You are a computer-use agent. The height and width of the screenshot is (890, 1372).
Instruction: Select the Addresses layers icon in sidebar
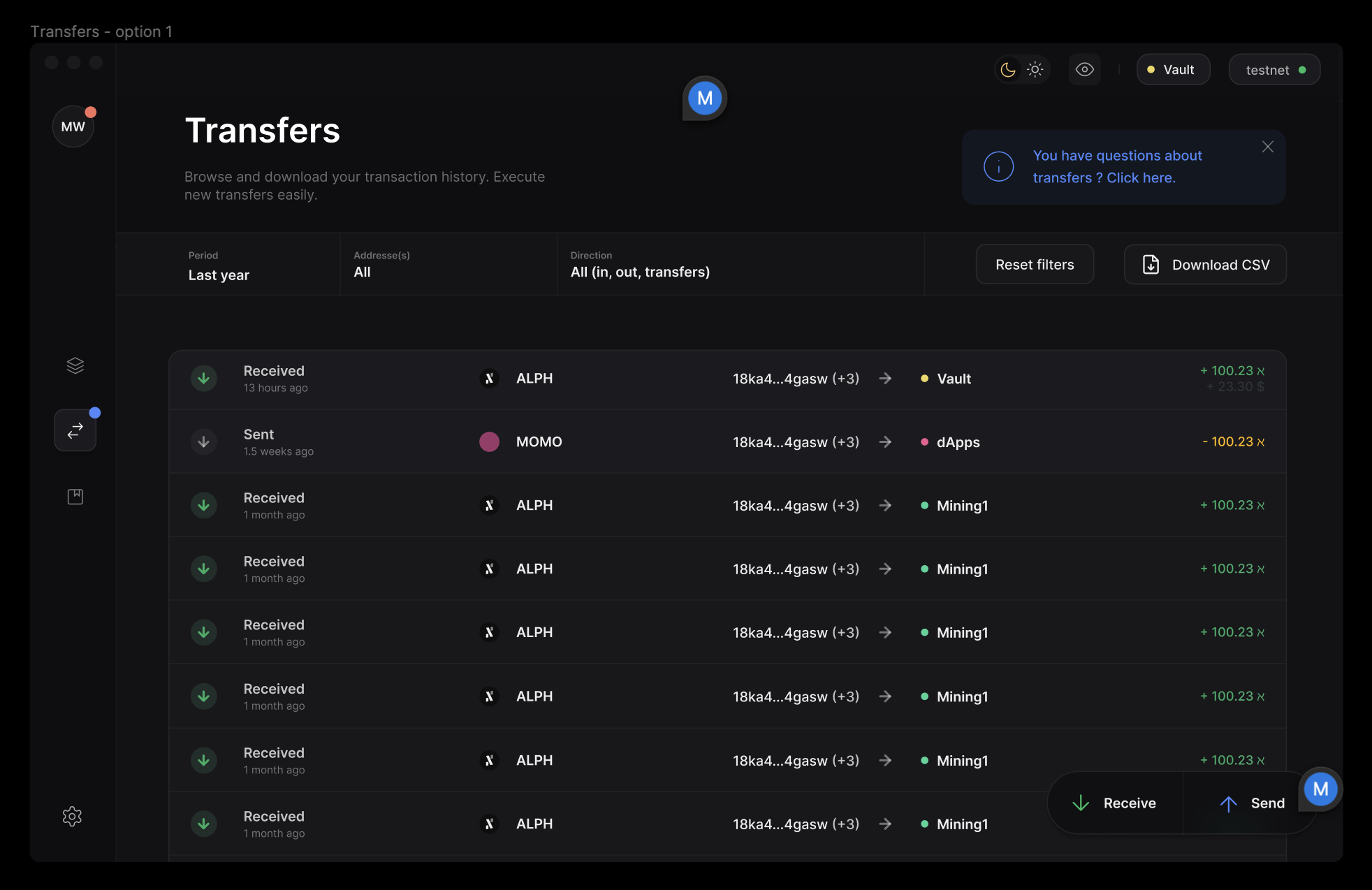point(75,365)
